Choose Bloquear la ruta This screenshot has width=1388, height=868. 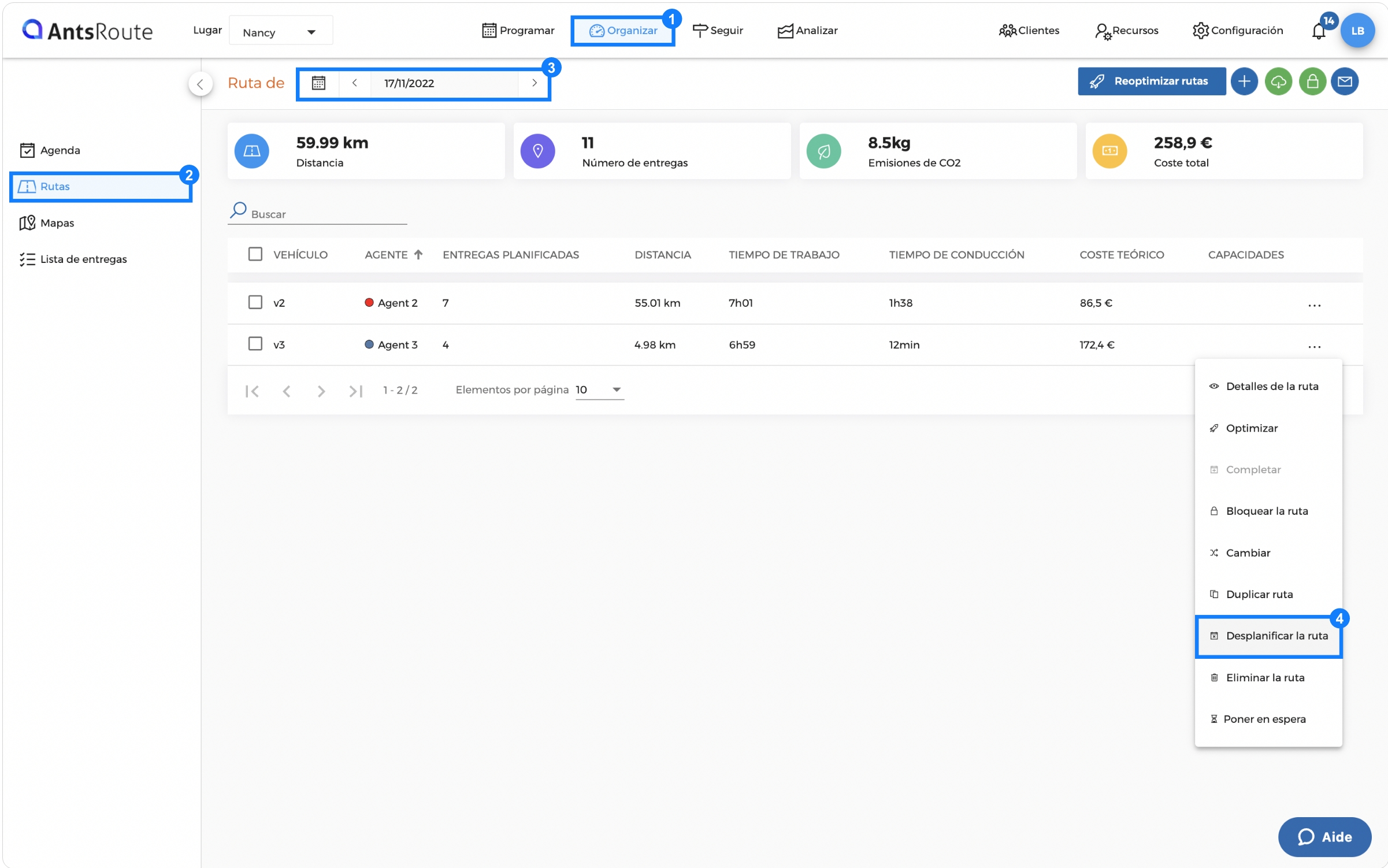coord(1268,511)
